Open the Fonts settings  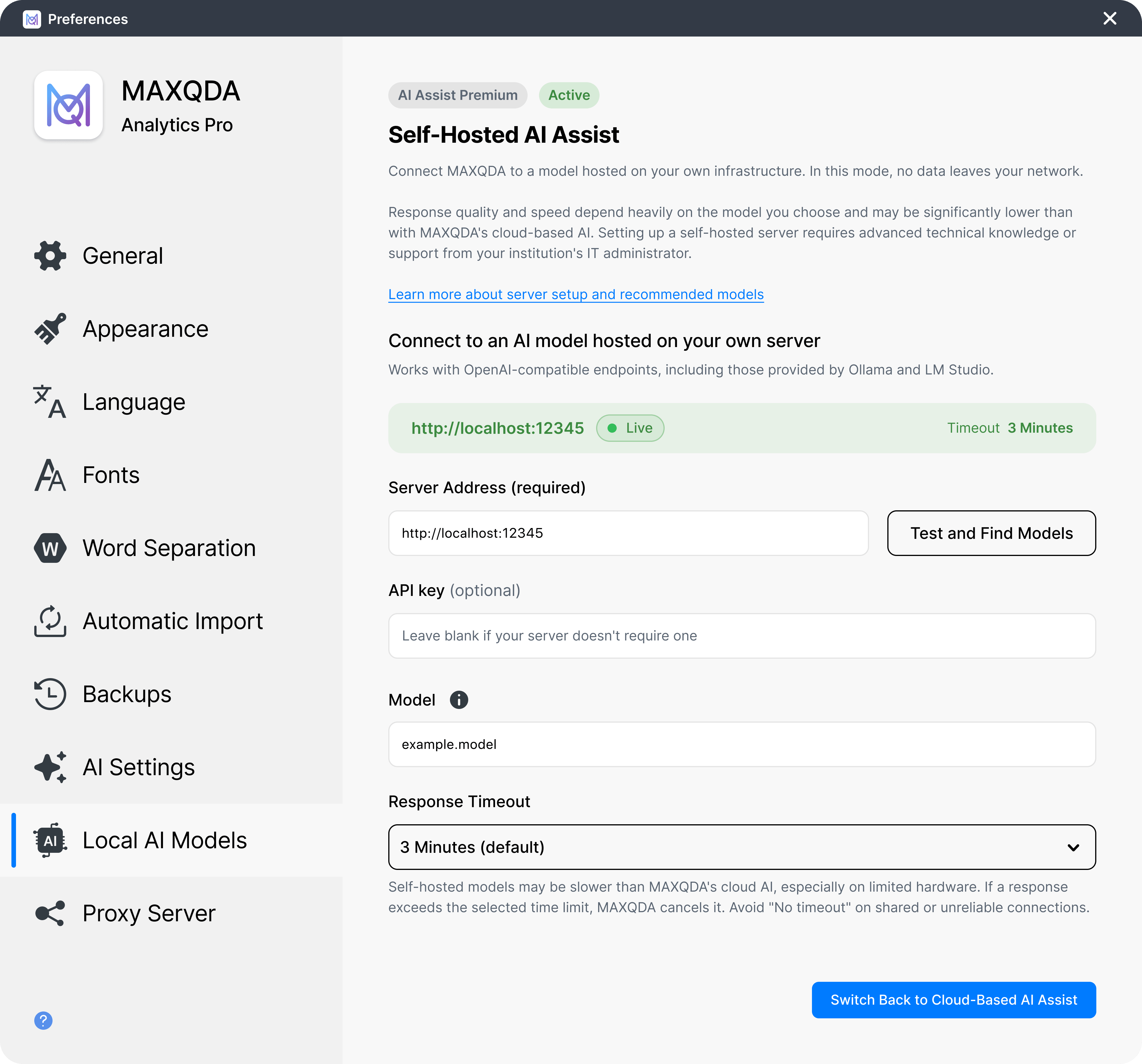171,475
